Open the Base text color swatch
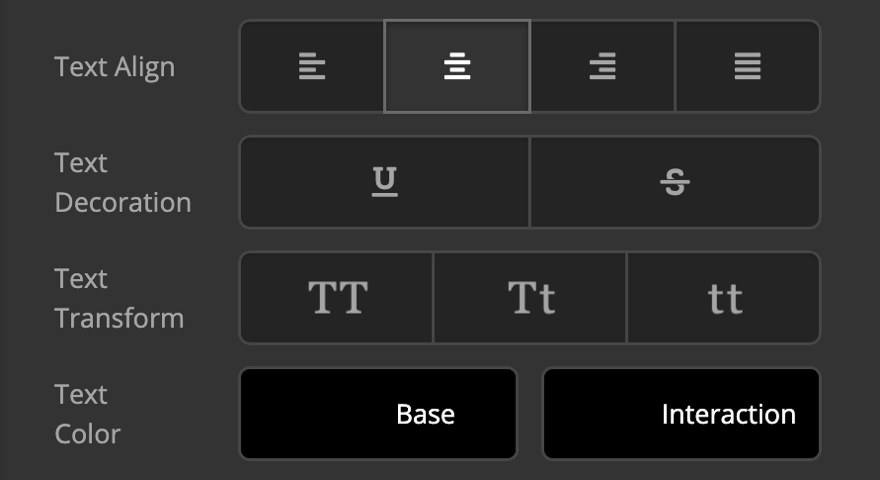This screenshot has width=880, height=480. 378,414
